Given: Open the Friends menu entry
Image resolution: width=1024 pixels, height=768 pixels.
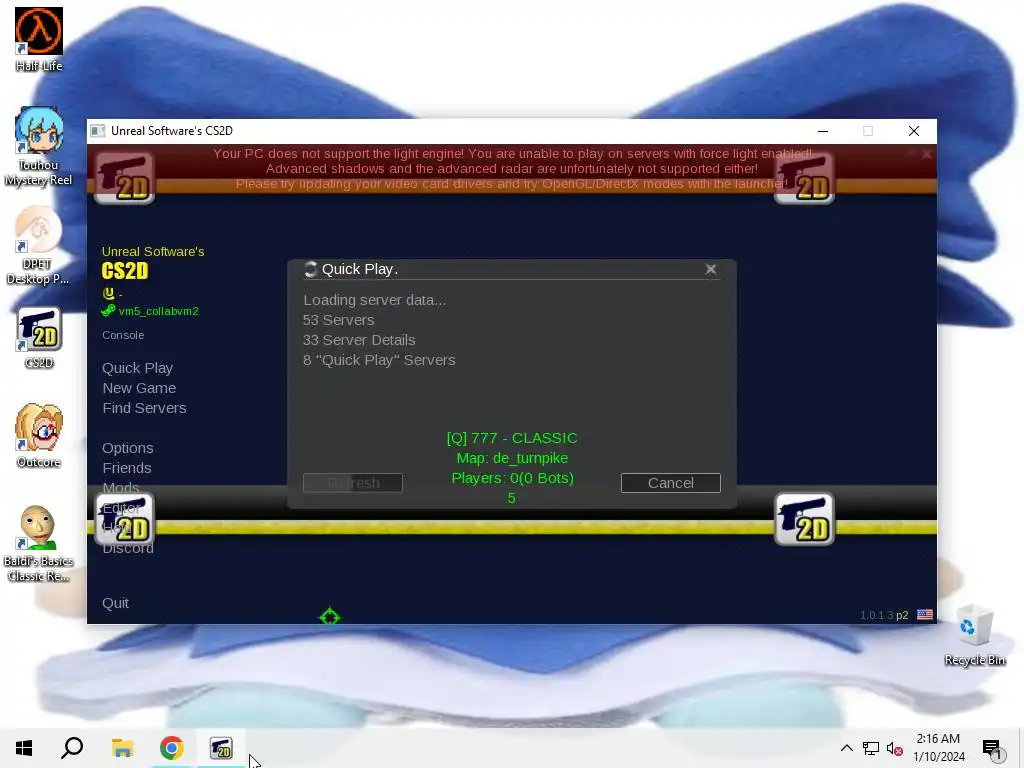Looking at the screenshot, I should [x=127, y=468].
